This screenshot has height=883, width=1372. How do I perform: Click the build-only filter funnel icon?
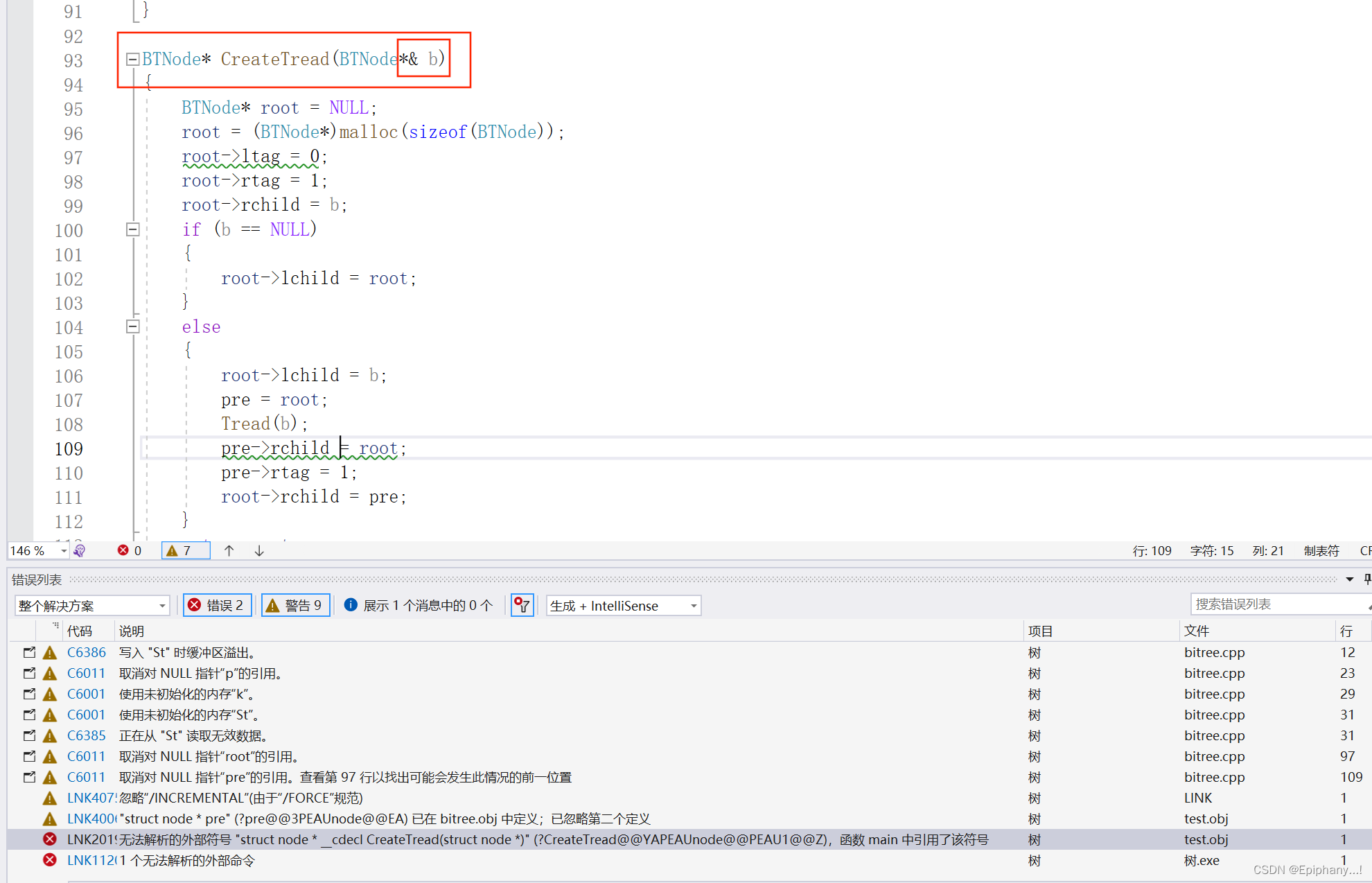[522, 606]
